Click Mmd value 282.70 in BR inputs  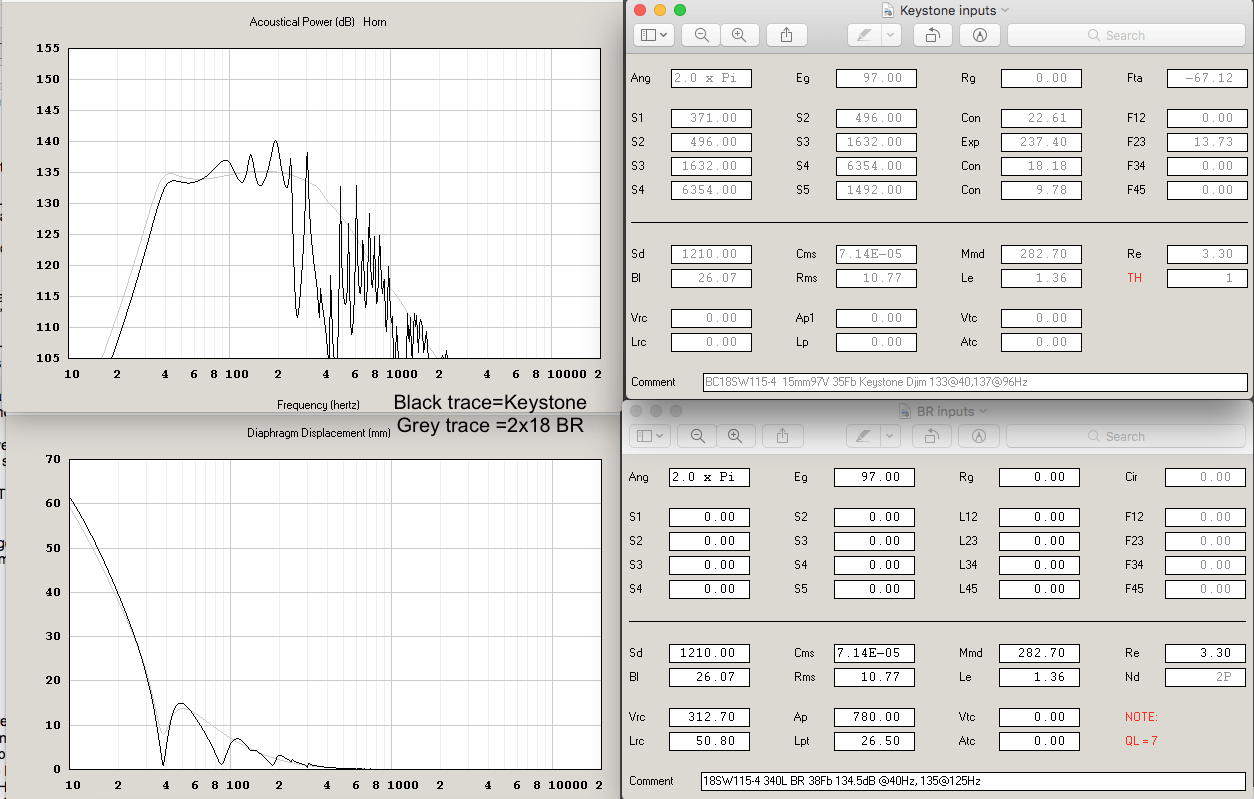pyautogui.click(x=1039, y=653)
